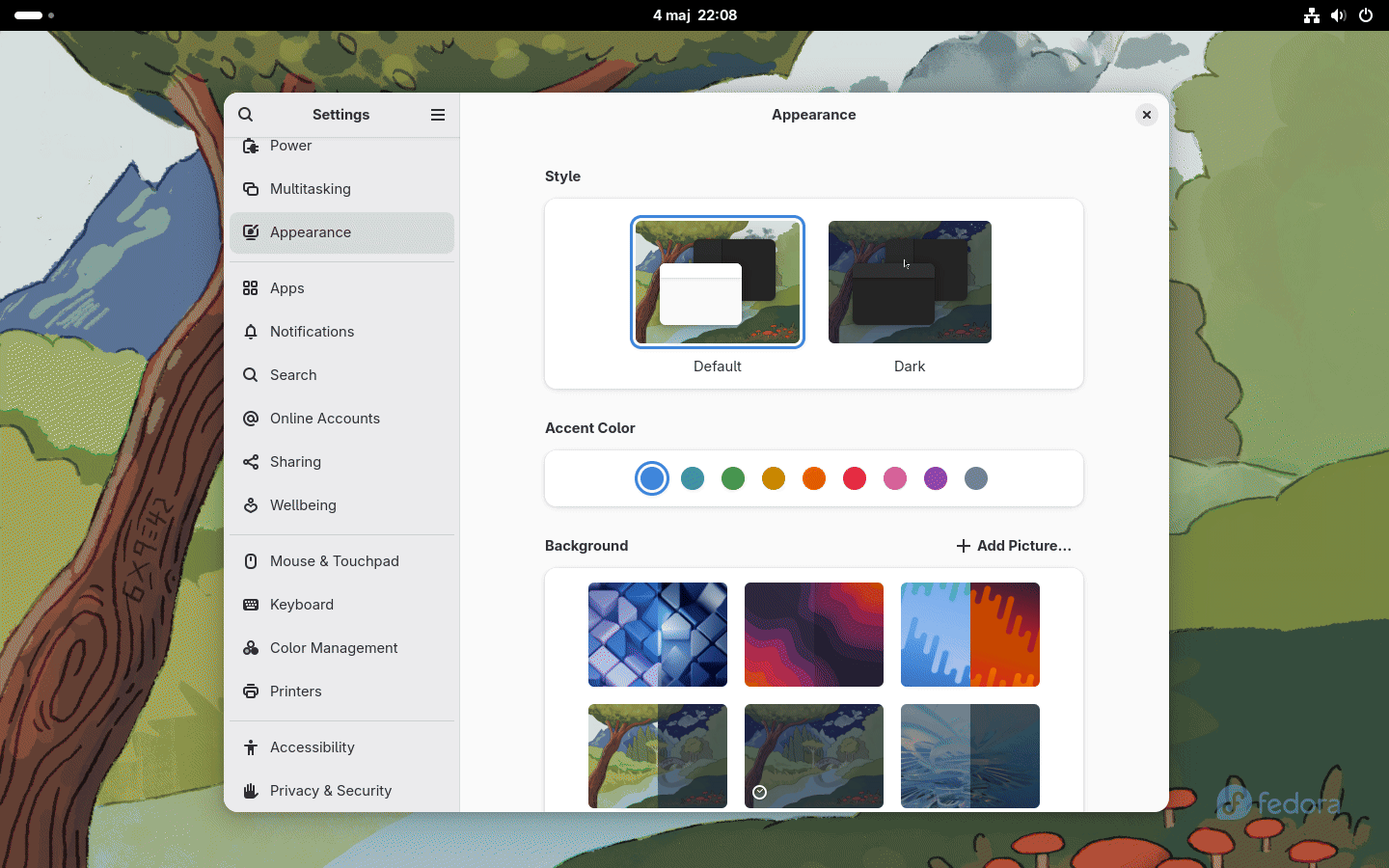
Task: Choose the pink accent color
Action: pyautogui.click(x=895, y=478)
